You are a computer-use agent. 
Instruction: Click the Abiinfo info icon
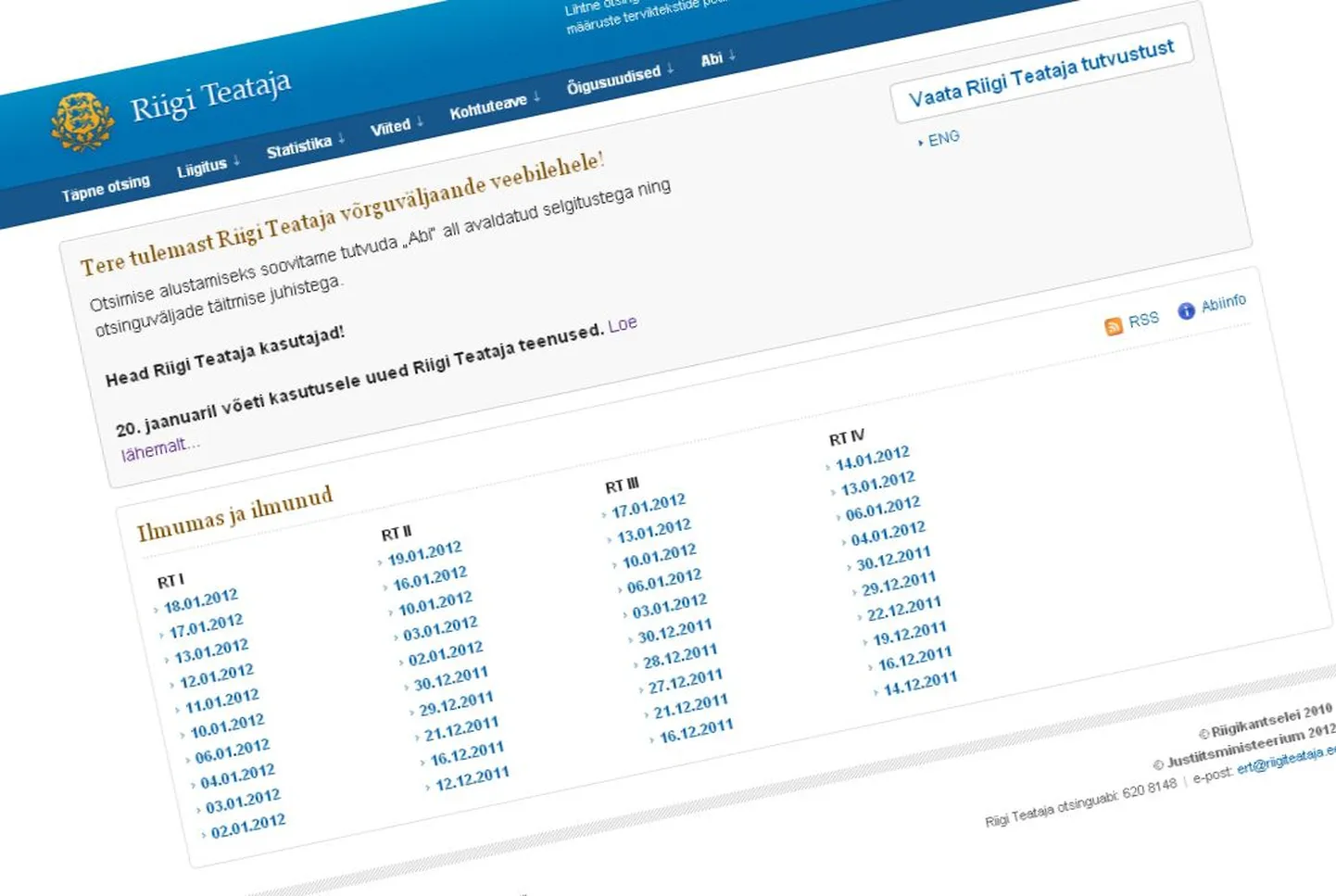1185,311
